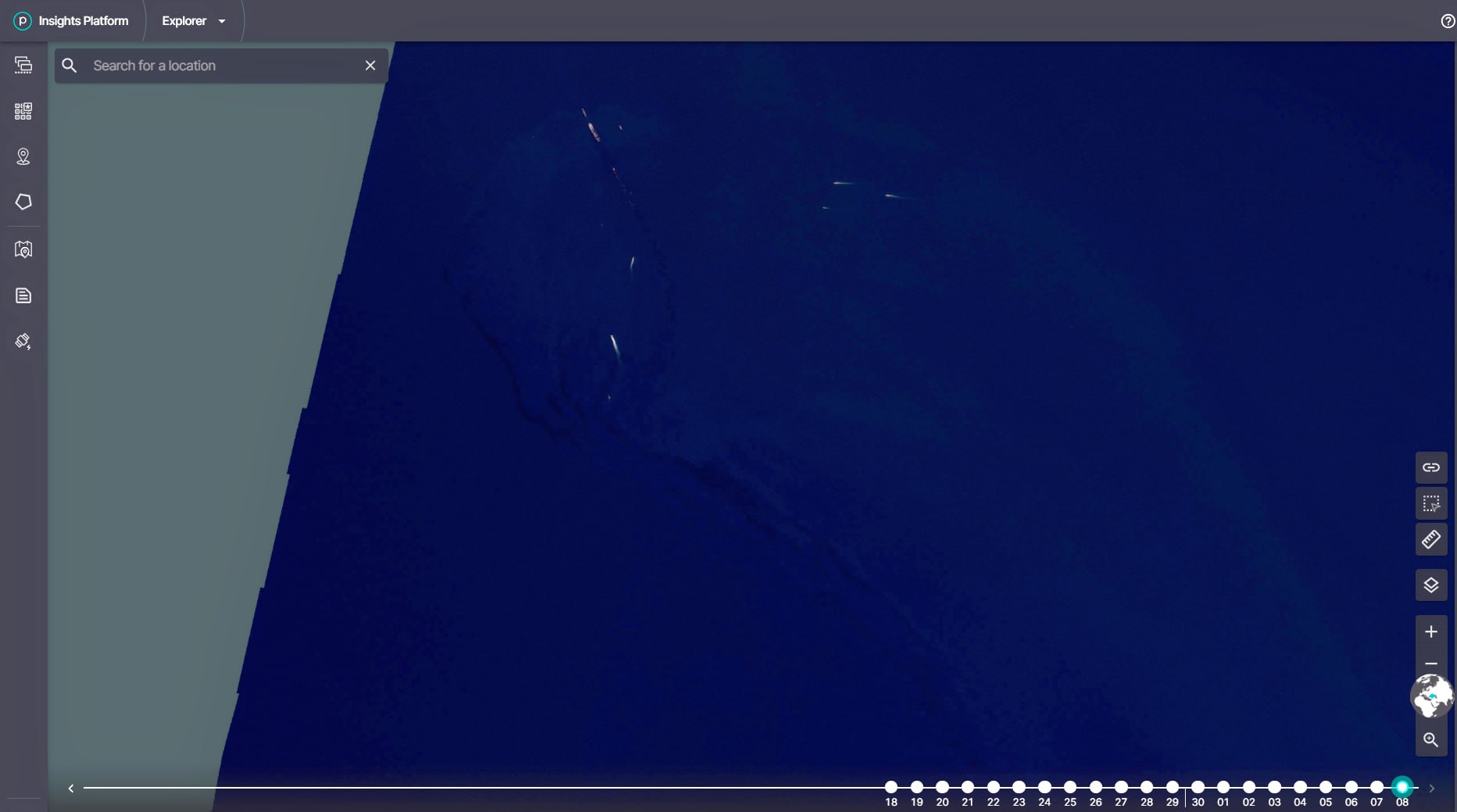Open the document list sidebar icon
The width and height of the screenshot is (1457, 812).
click(23, 295)
